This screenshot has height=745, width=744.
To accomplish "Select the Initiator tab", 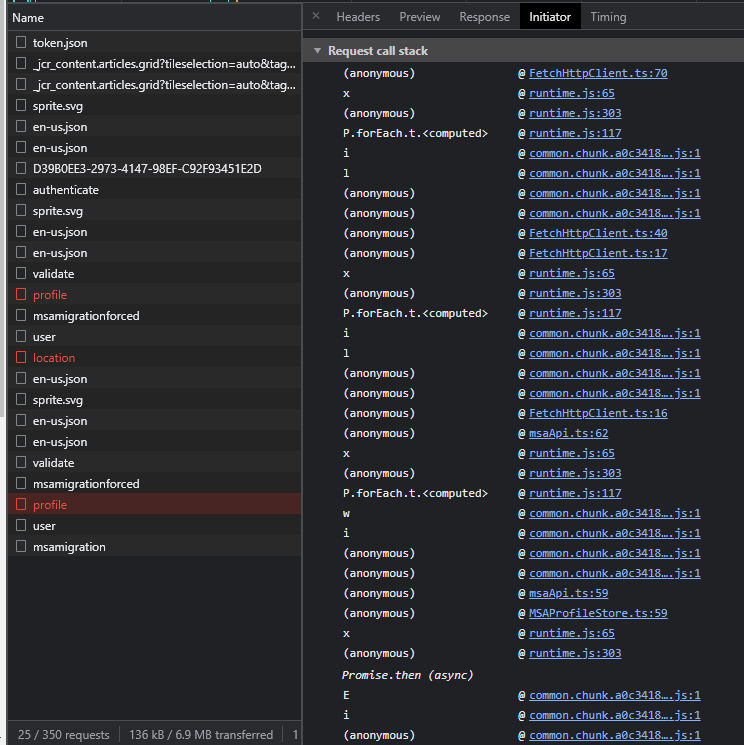I will [550, 17].
